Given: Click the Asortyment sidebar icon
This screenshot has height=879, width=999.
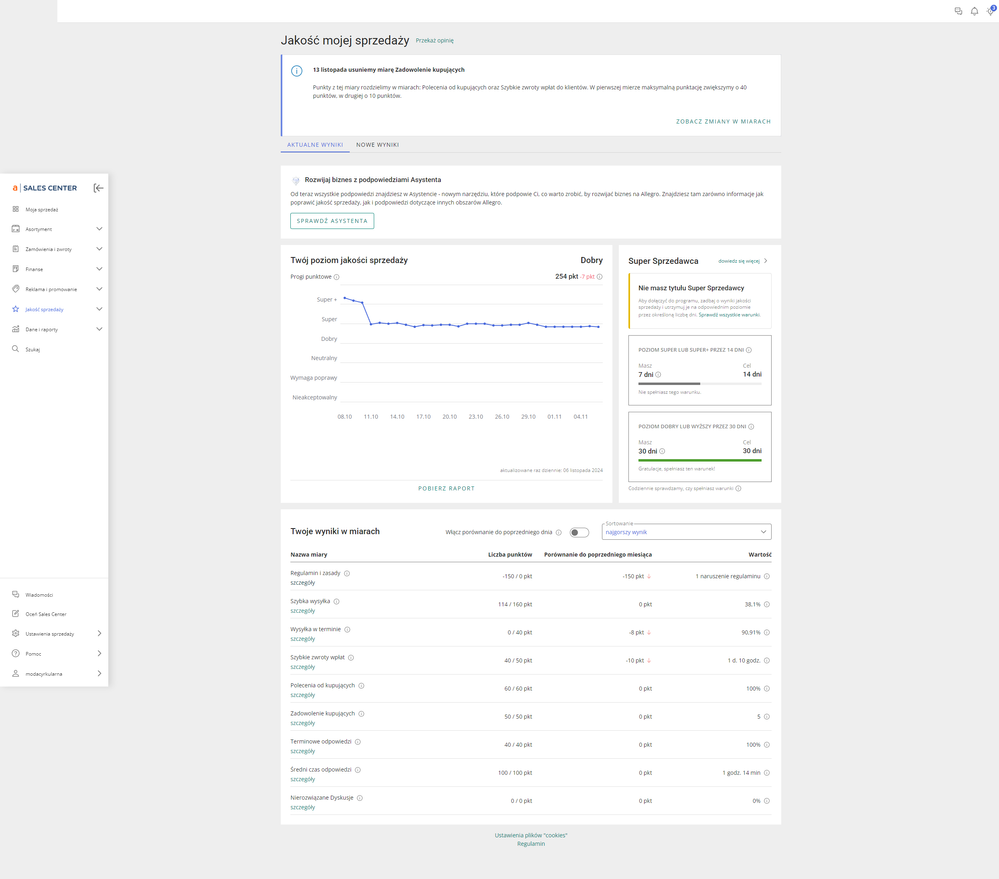Looking at the screenshot, I should pos(16,229).
